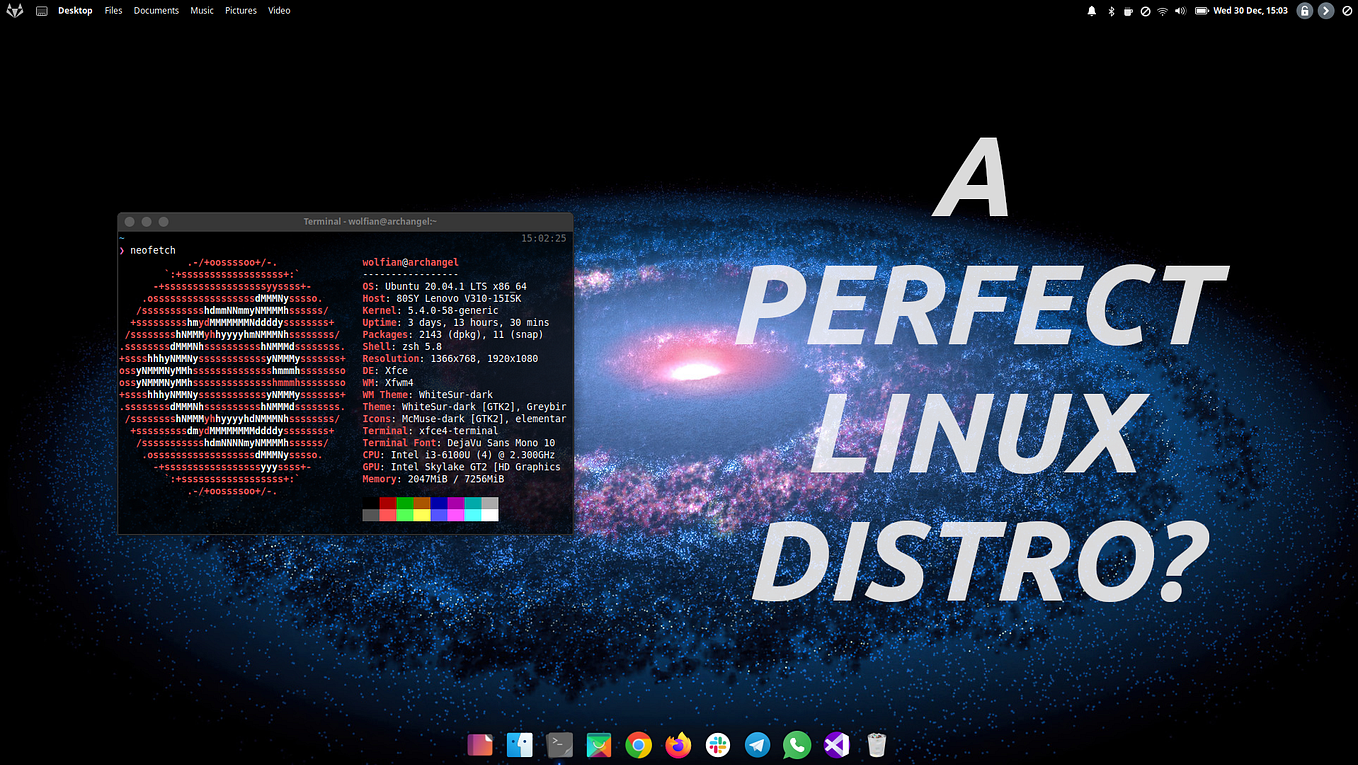The height and width of the screenshot is (765, 1358).
Task: Toggle Bluetooth from the top panel
Action: point(1109,10)
